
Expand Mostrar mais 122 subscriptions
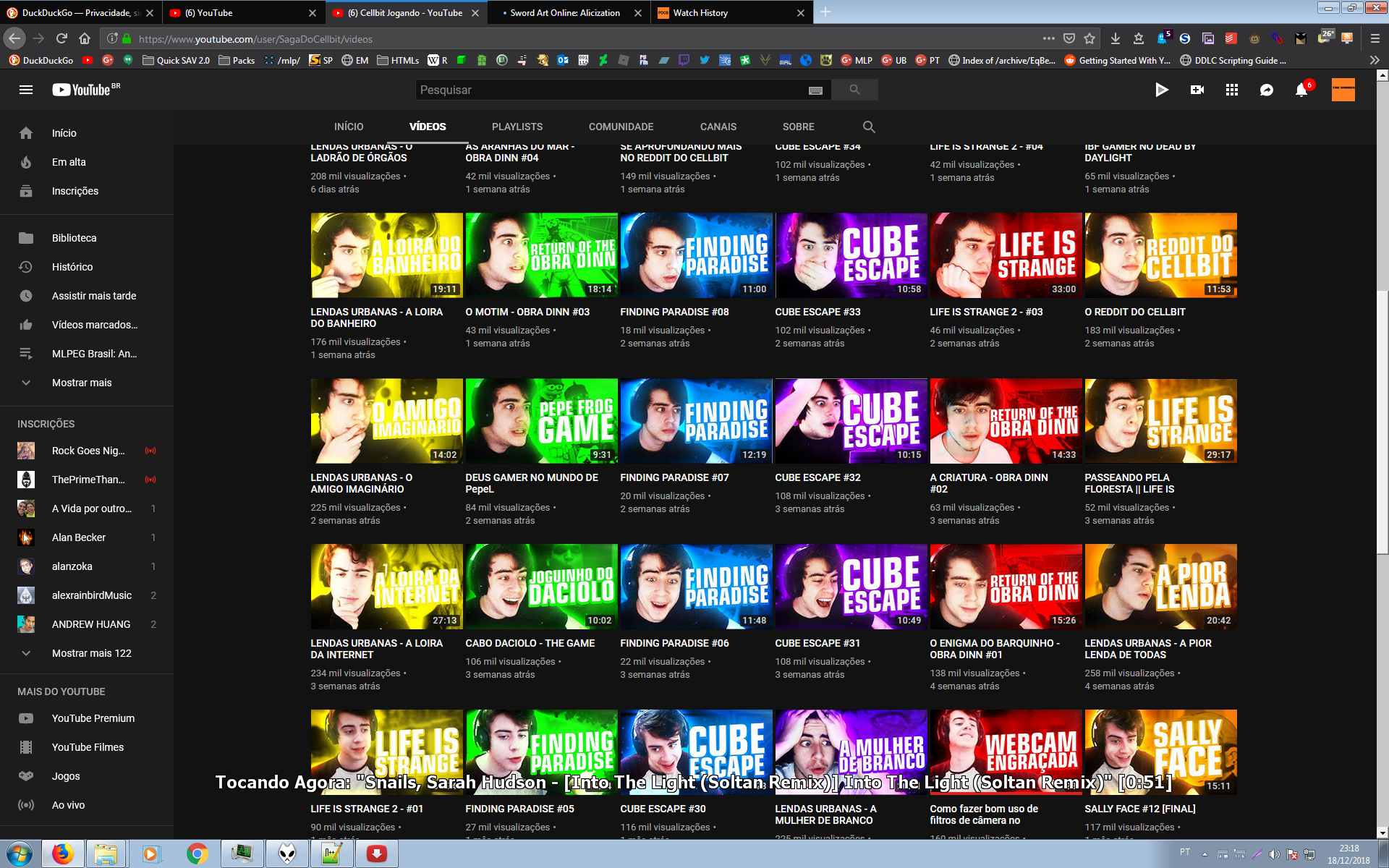[x=91, y=653]
